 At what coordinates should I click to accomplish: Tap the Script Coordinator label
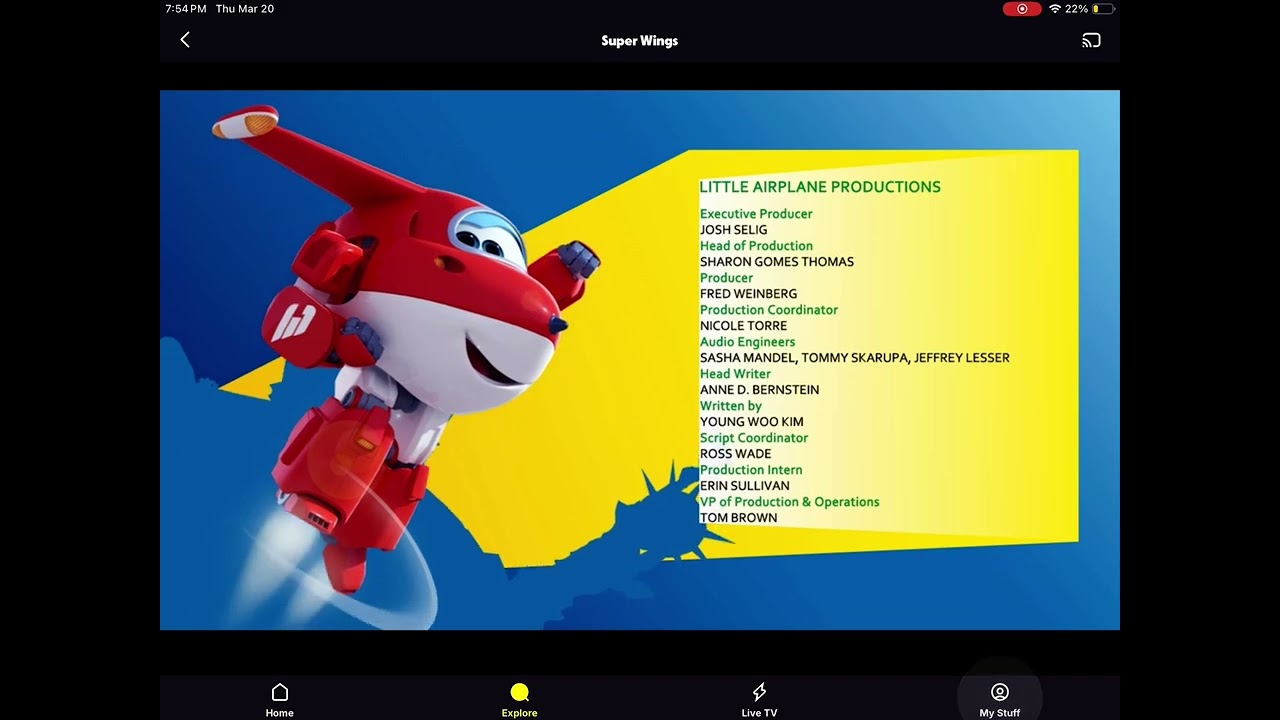coord(754,438)
